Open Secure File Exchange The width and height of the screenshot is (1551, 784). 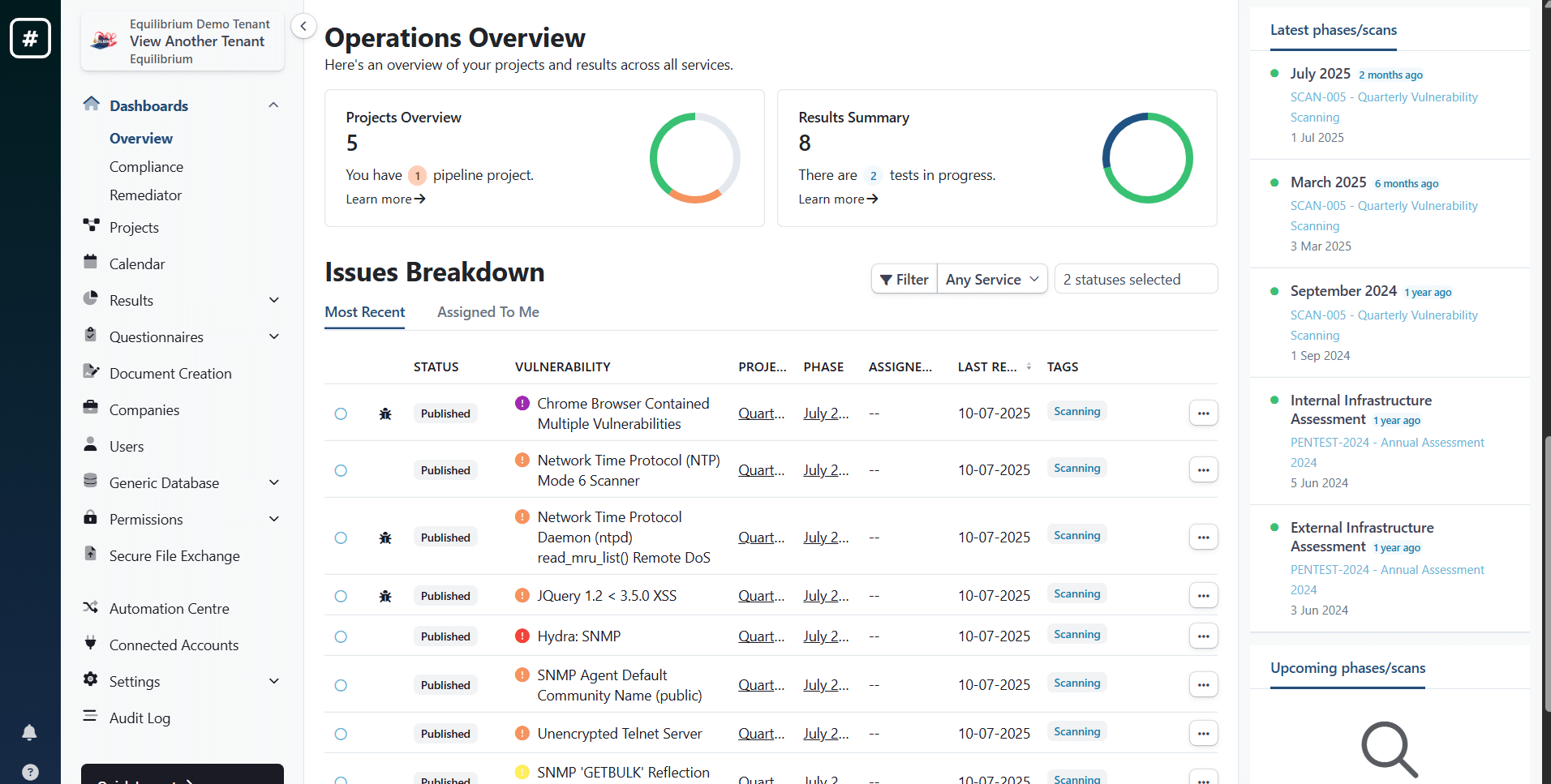(x=173, y=555)
